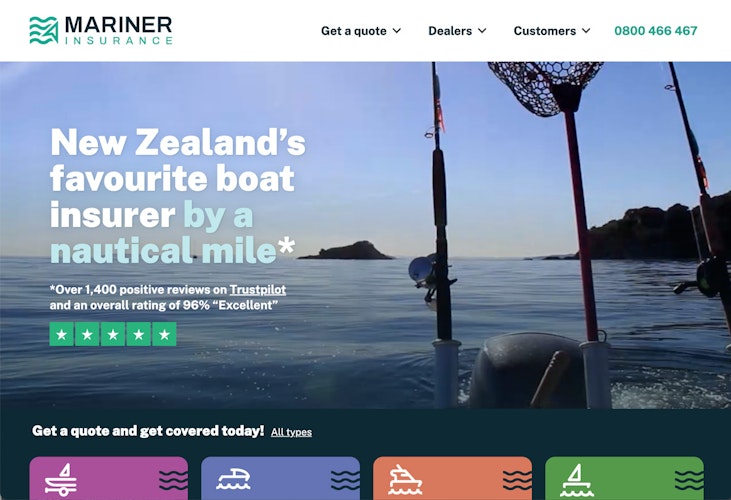Screen dimensions: 731x500
Task: Expand the Customers dropdown chevron
Action: point(586,31)
